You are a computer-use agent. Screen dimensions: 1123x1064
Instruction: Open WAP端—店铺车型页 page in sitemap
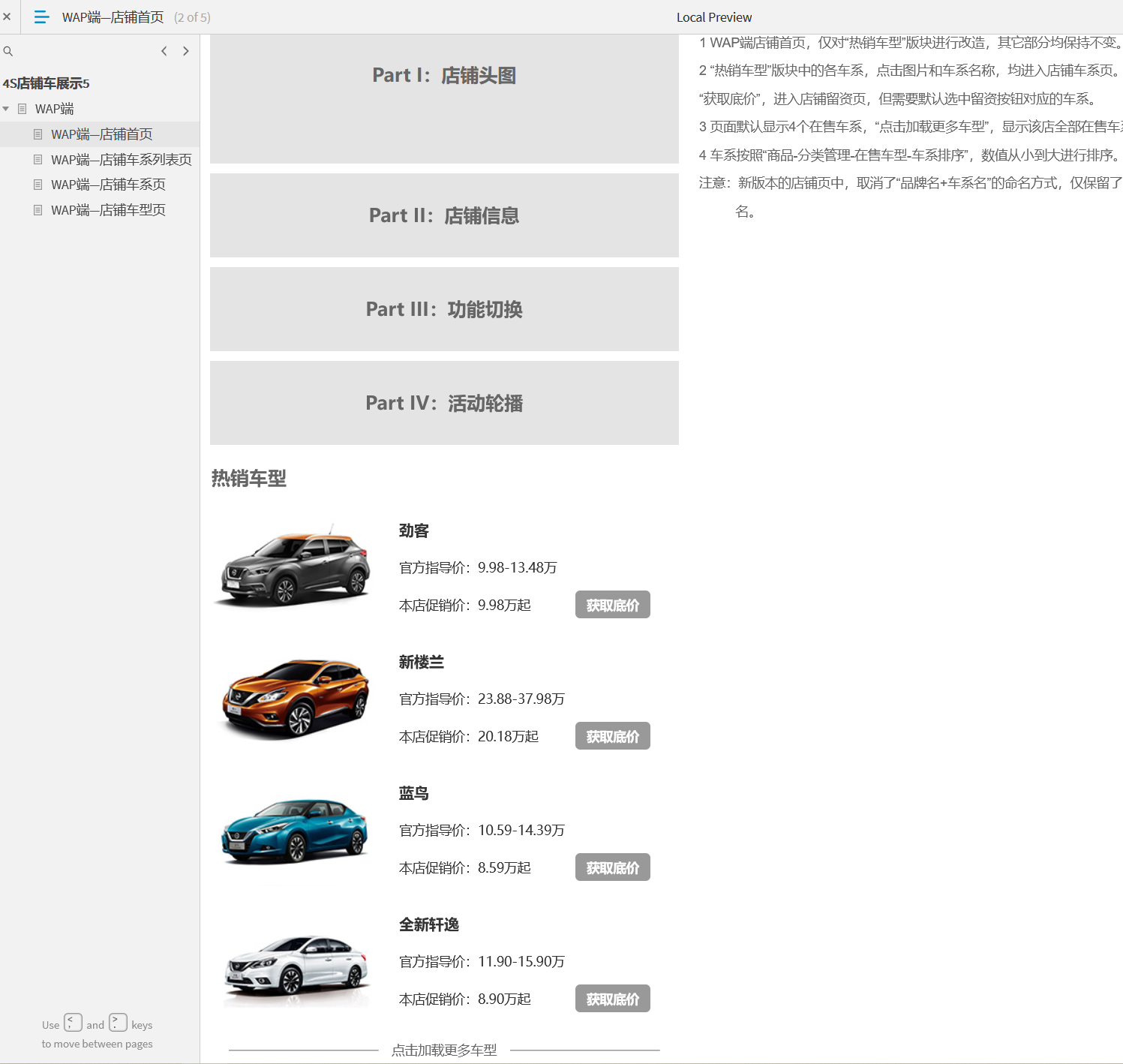click(x=108, y=210)
